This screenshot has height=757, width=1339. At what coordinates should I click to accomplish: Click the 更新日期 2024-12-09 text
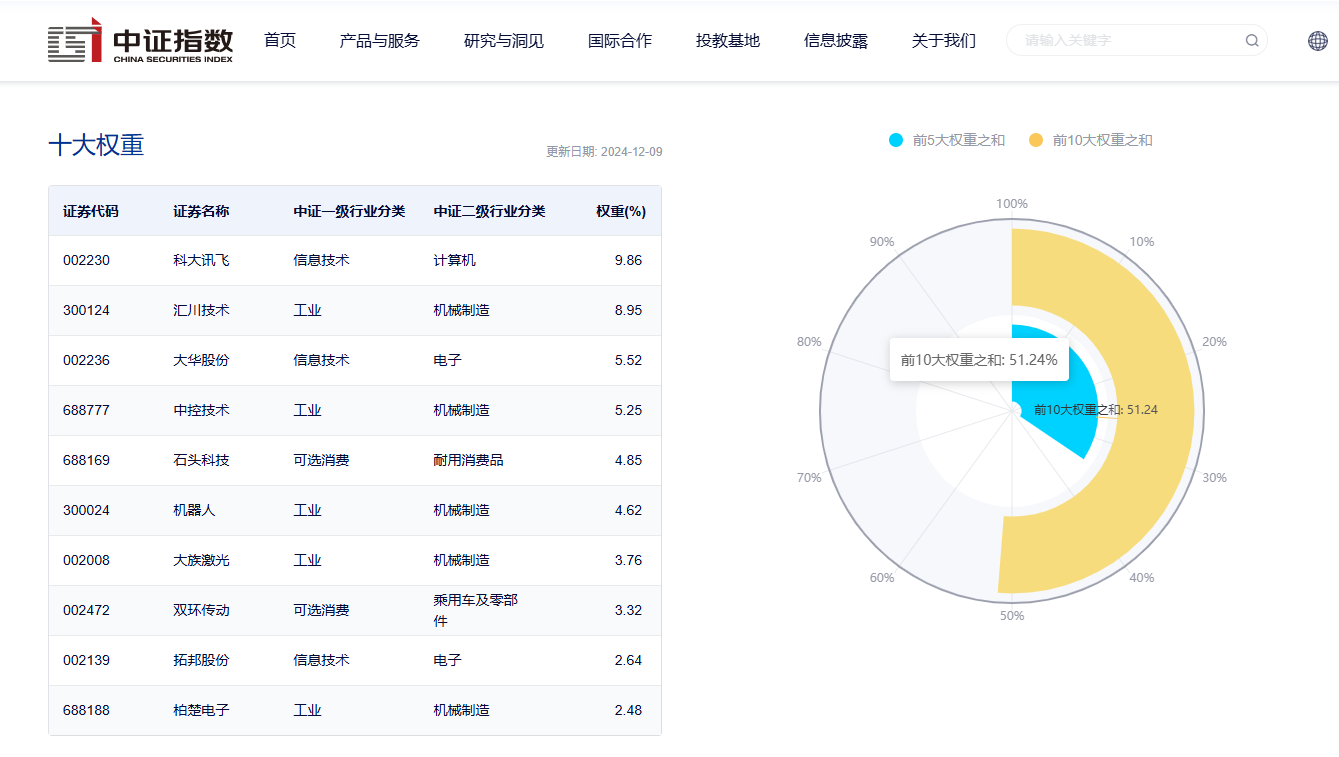(604, 152)
